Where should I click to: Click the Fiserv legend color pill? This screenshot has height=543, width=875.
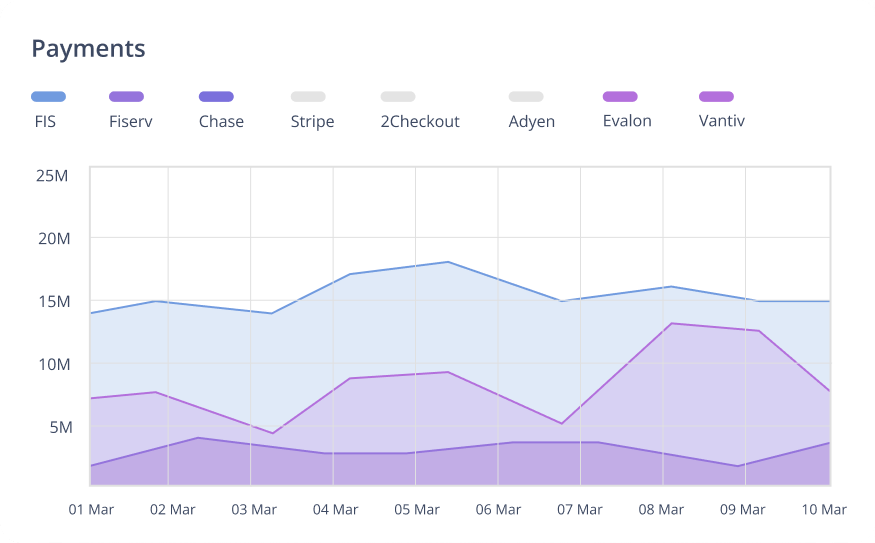coord(126,97)
